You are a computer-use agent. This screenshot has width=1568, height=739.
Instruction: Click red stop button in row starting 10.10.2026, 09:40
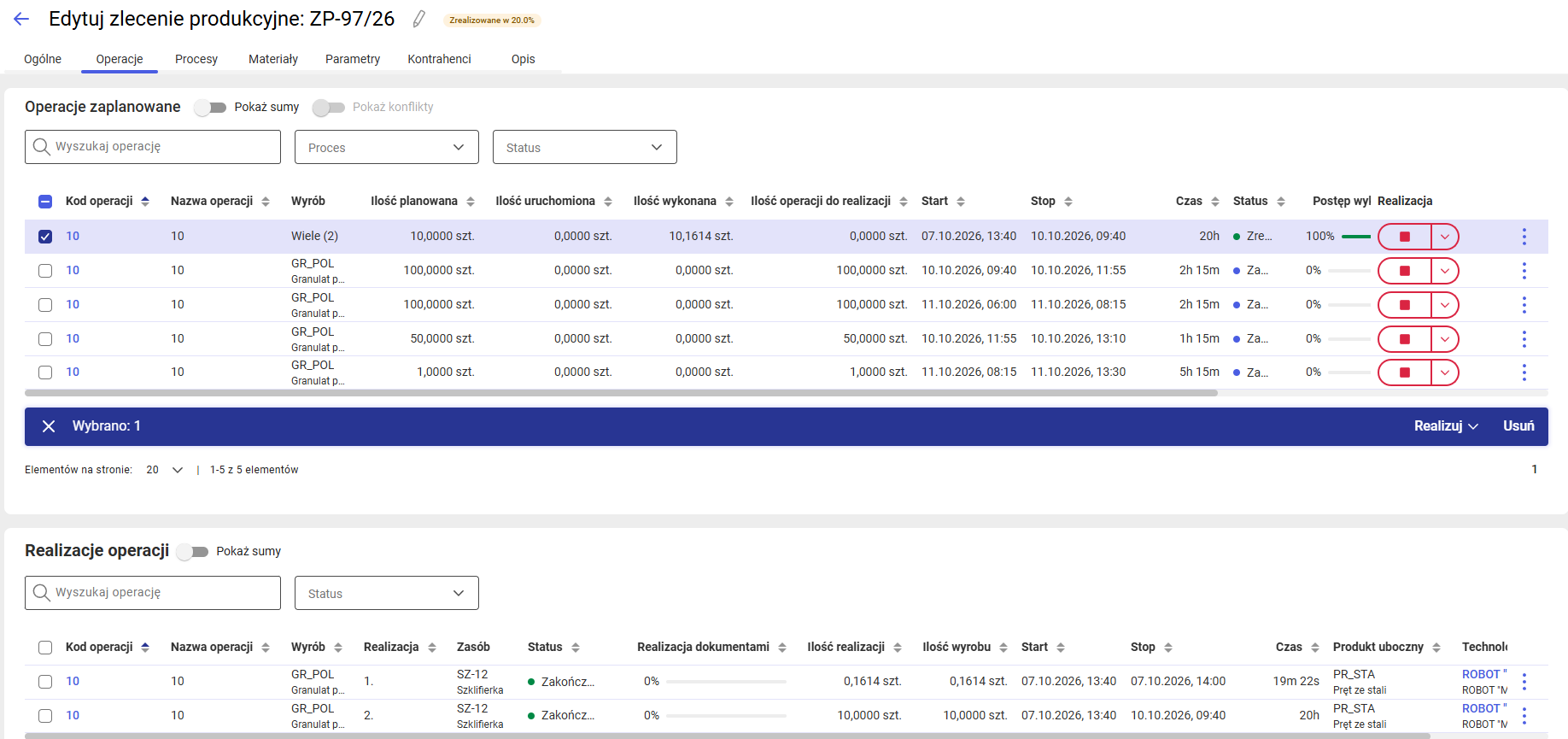point(1405,271)
